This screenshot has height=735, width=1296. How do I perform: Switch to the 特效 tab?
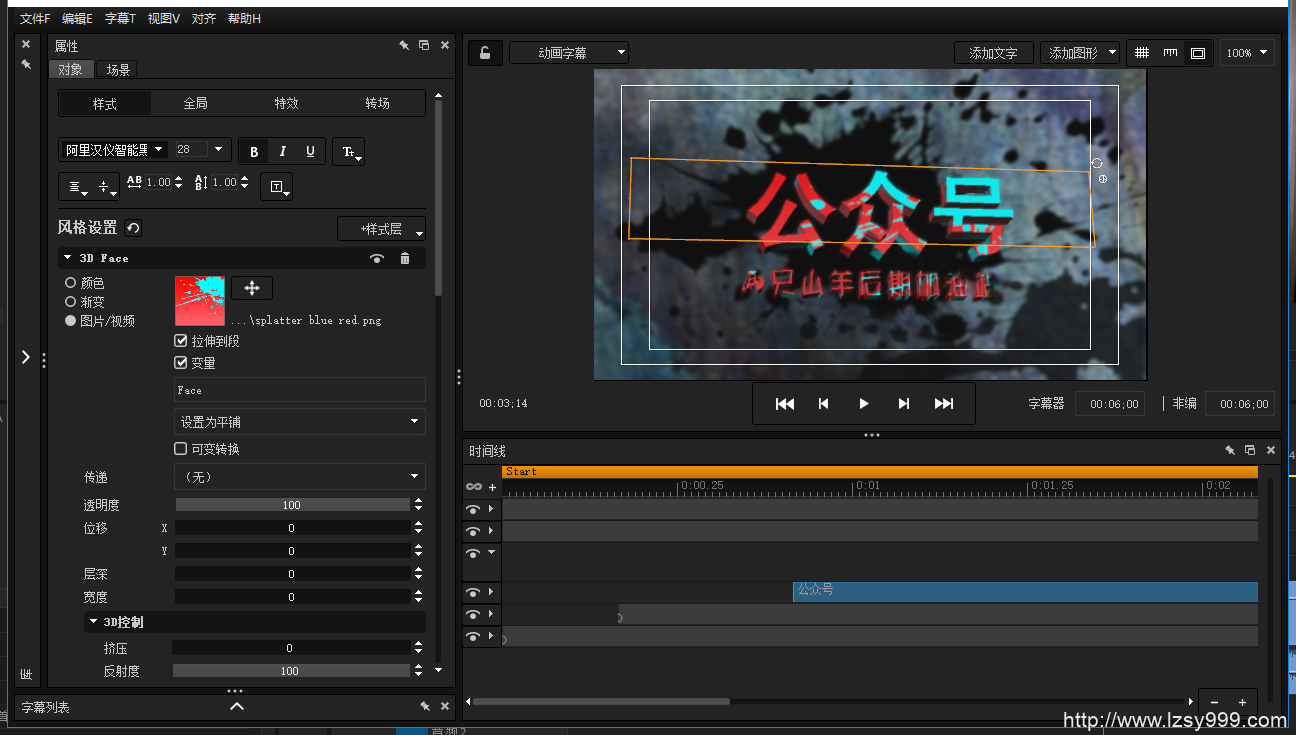tap(287, 104)
